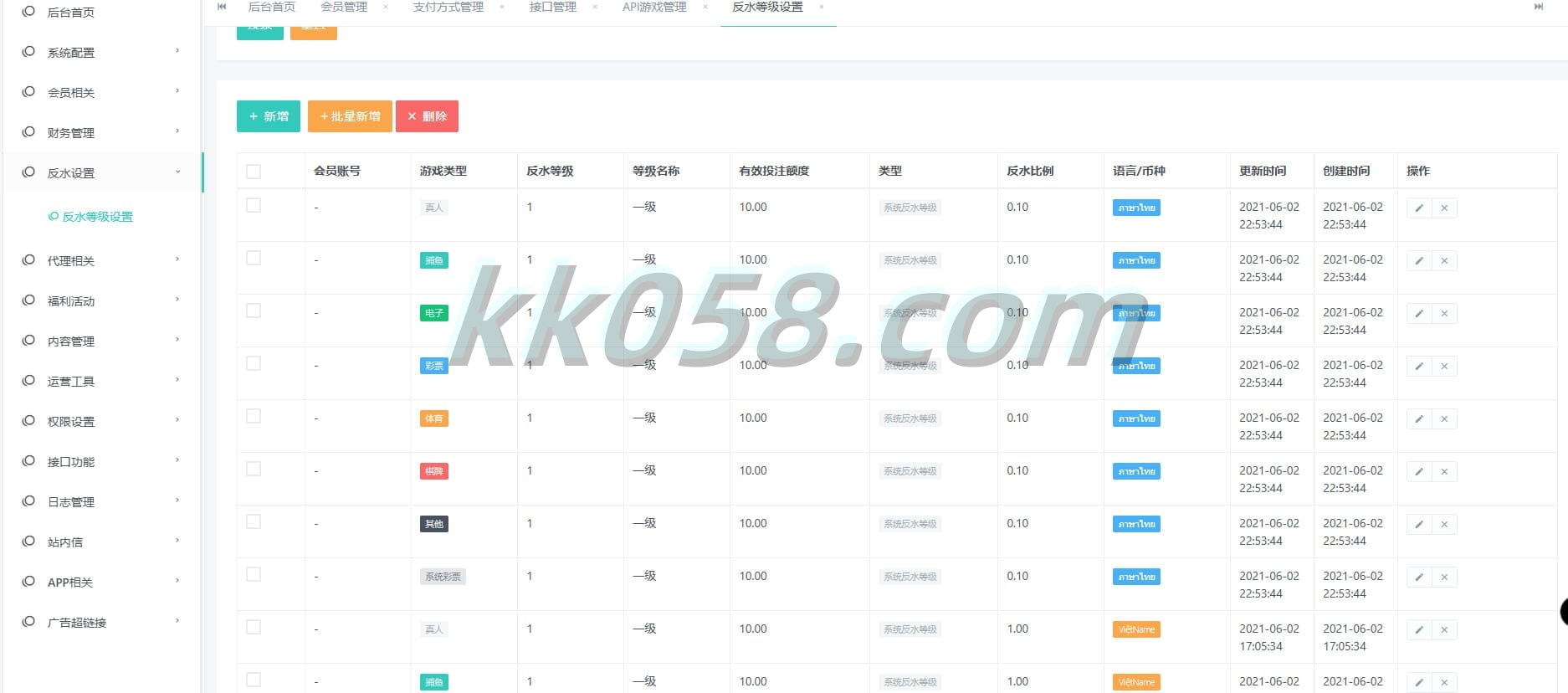Viewport: 1568px width, 693px height.
Task: Delete the 捕鱼 row with 0.10 ratio
Action: tap(1444, 260)
